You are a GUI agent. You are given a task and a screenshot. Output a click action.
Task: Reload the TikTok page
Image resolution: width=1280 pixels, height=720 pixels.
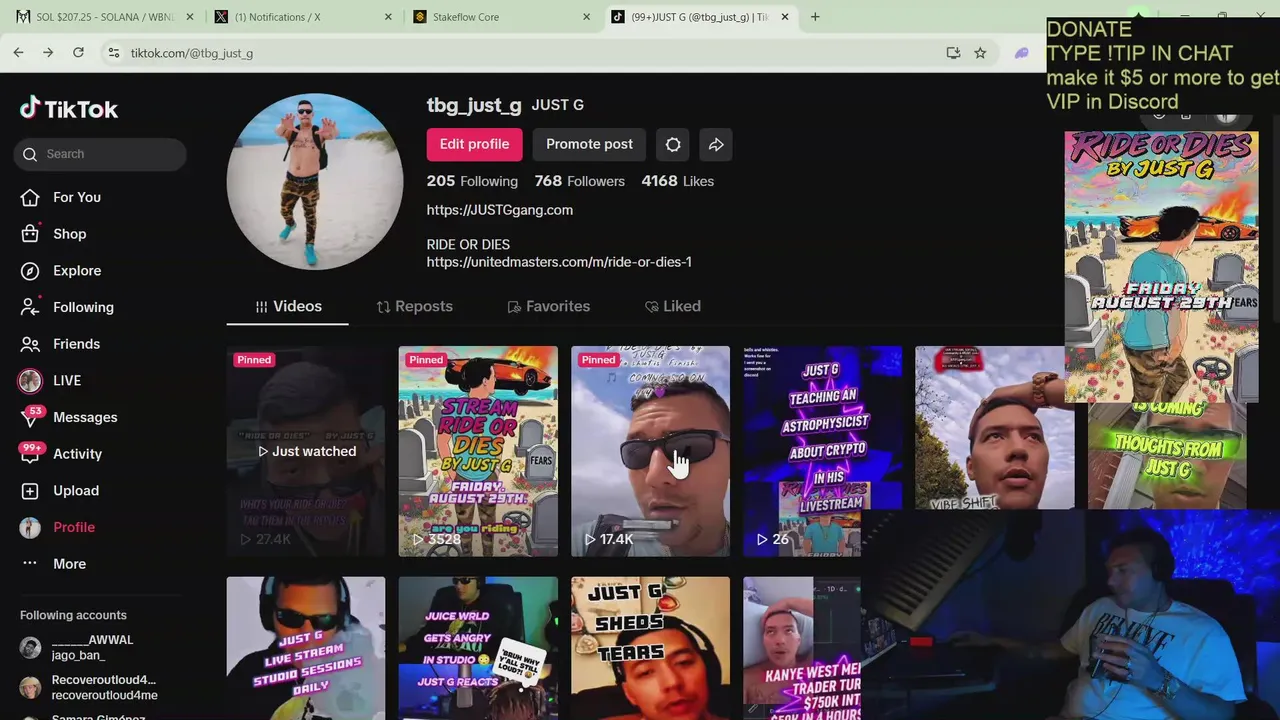coord(78,53)
